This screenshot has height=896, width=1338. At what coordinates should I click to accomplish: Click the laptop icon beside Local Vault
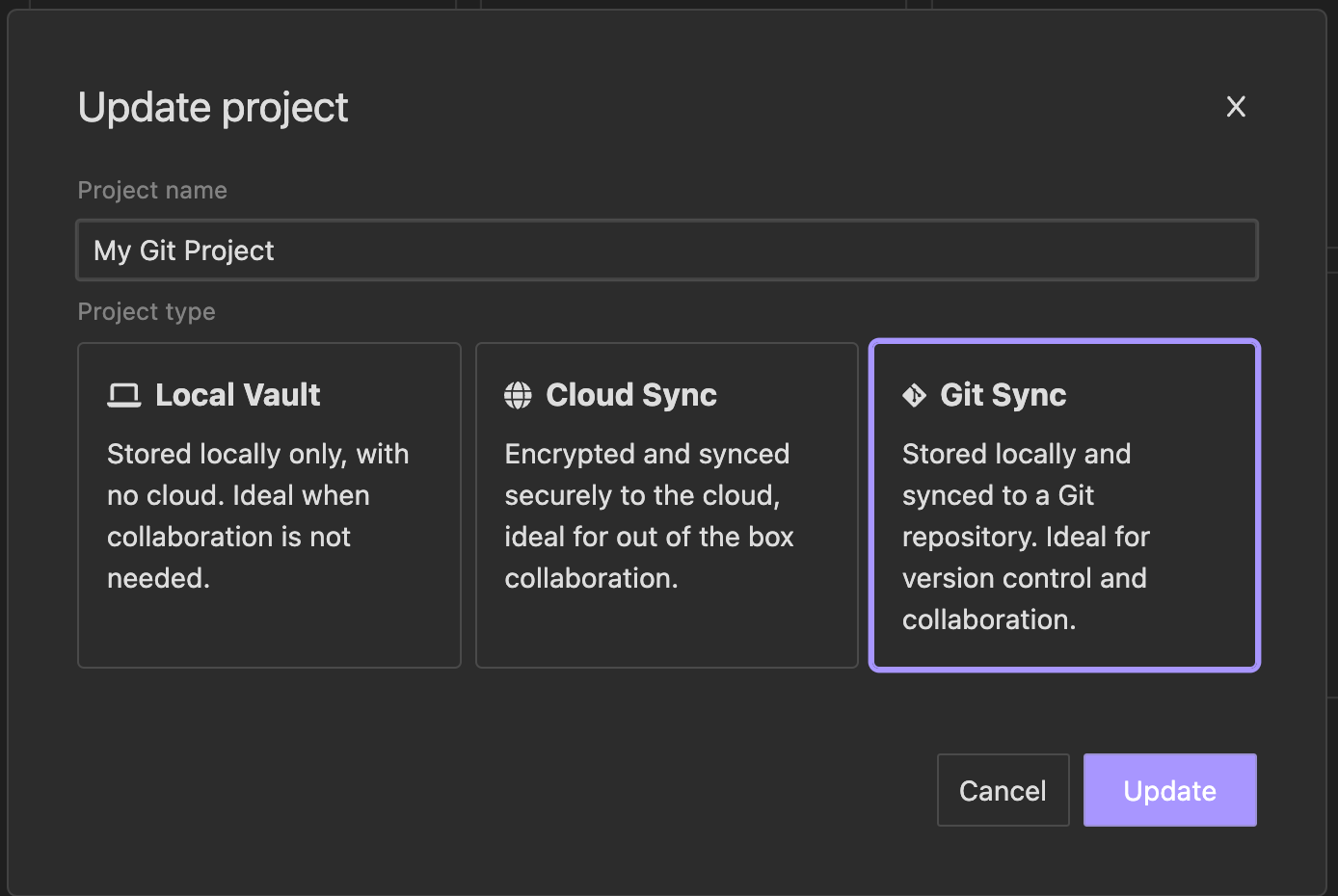click(x=123, y=395)
